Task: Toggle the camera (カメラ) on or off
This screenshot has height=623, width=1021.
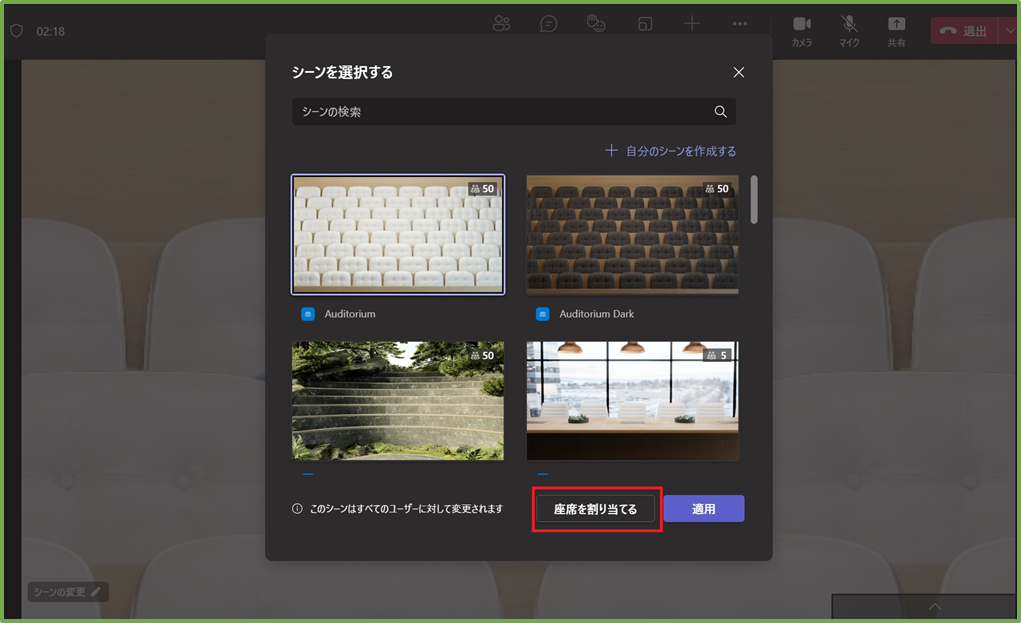Action: click(802, 30)
